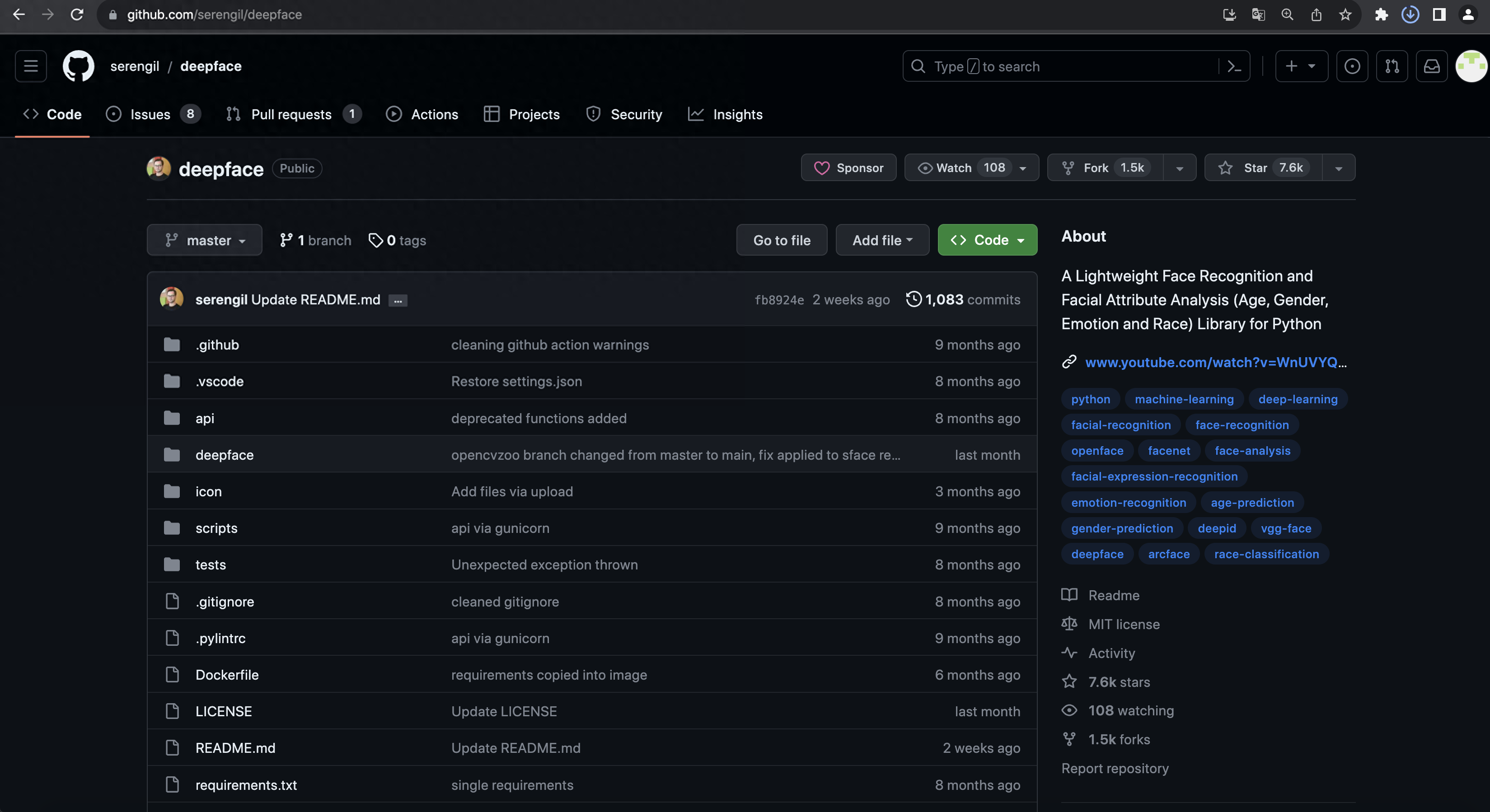Open the YouTube link in About section
The image size is (1490, 812).
pyautogui.click(x=1215, y=362)
